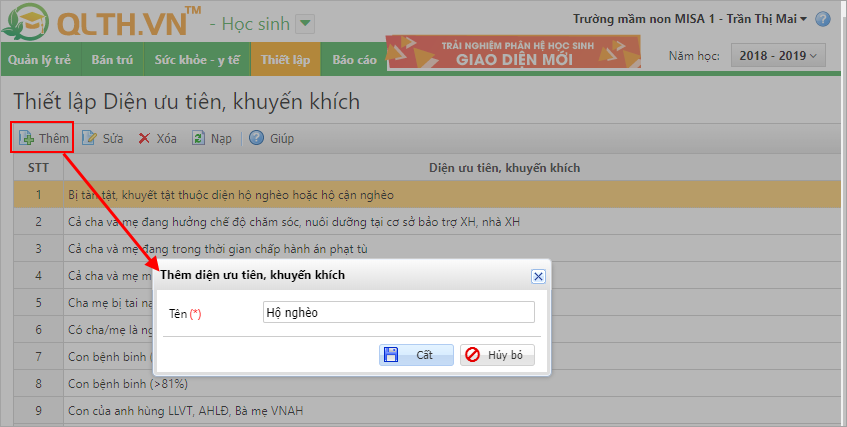Open the Quản lý trẻ tab

click(x=40, y=59)
